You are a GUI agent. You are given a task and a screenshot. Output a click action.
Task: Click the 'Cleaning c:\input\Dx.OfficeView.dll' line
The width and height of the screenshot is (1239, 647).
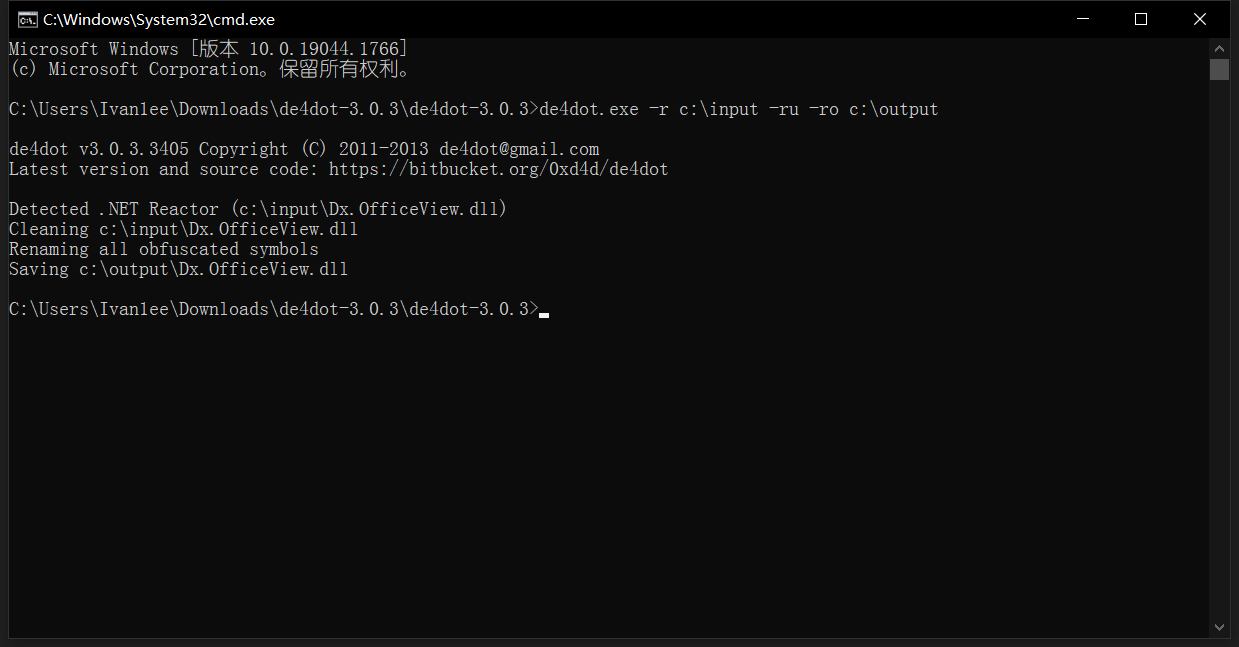(x=184, y=229)
